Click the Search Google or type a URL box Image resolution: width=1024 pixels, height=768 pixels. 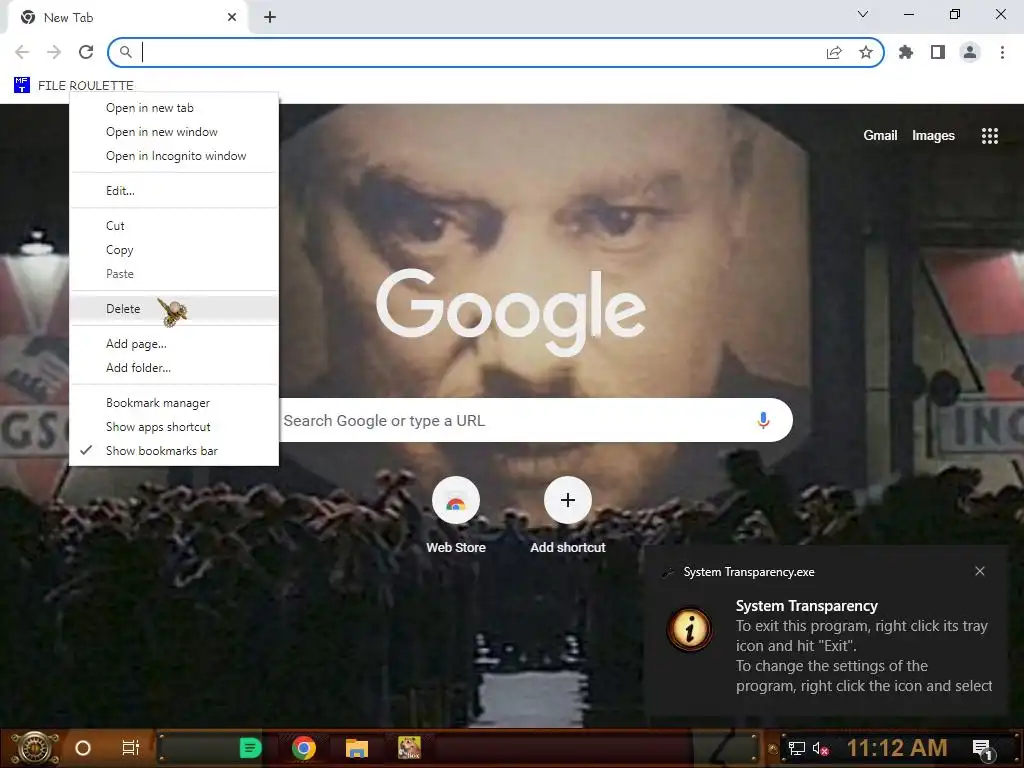pyautogui.click(x=513, y=421)
